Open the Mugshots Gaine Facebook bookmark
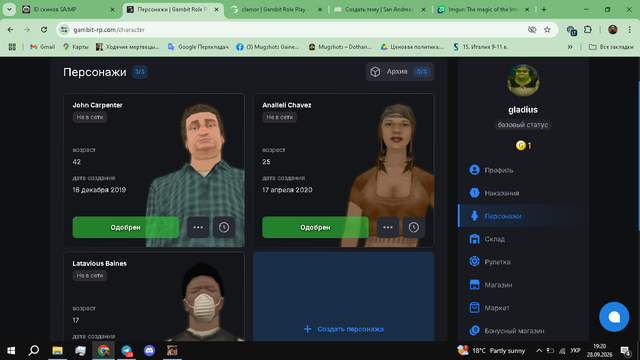 point(268,47)
